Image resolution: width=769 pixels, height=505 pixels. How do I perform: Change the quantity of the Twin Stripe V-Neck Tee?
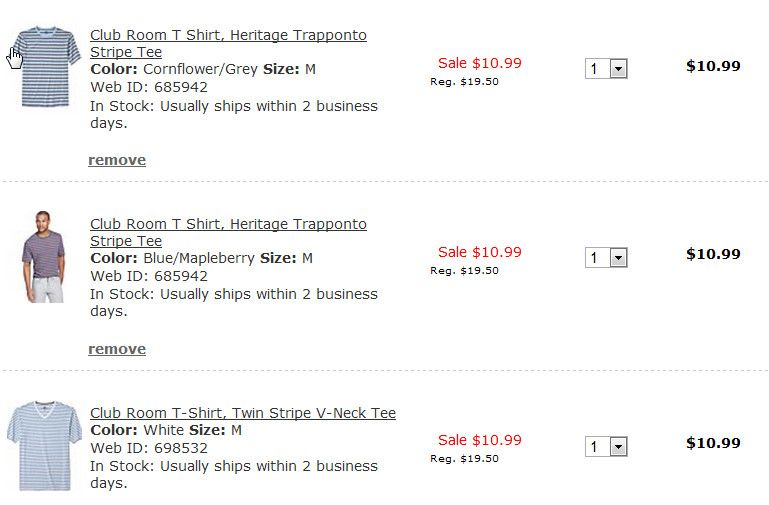[x=606, y=447]
